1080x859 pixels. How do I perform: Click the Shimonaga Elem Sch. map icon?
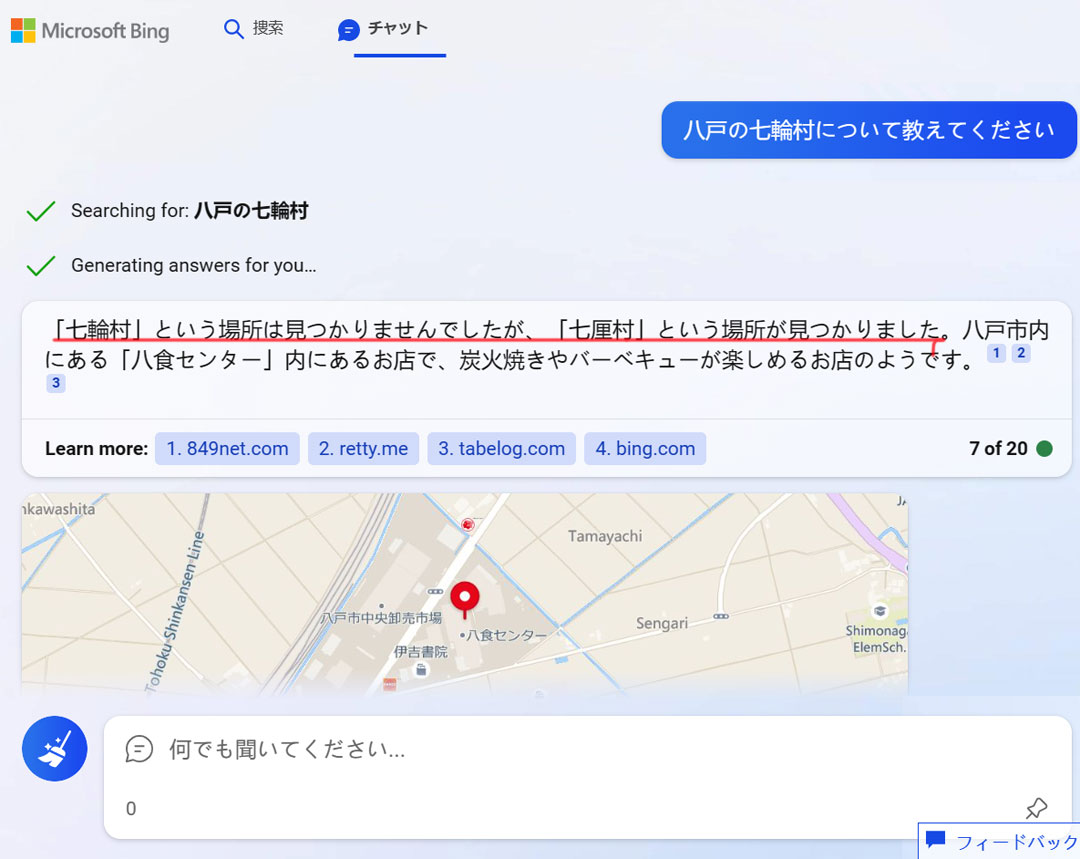[x=880, y=611]
